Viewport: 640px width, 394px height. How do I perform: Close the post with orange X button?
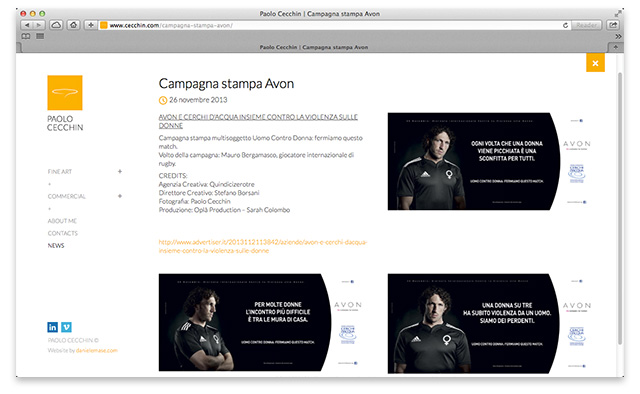[595, 63]
